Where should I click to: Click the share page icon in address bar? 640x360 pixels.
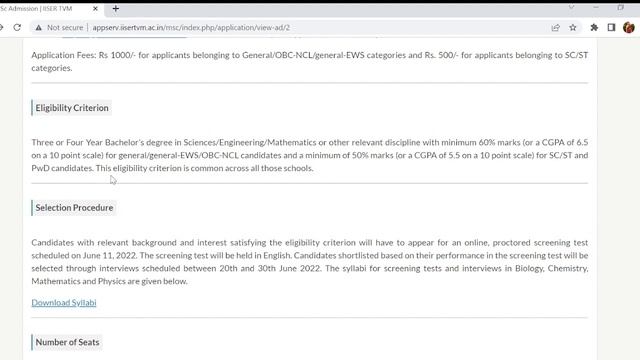pyautogui.click(x=556, y=27)
